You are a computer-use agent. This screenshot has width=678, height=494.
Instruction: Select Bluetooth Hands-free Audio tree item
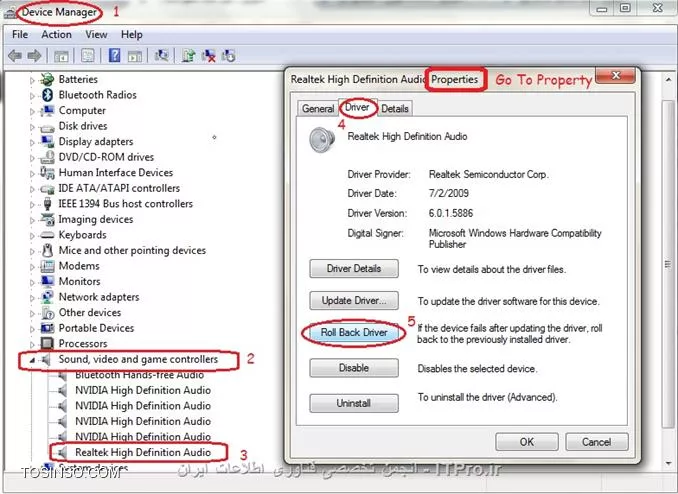coord(140,375)
